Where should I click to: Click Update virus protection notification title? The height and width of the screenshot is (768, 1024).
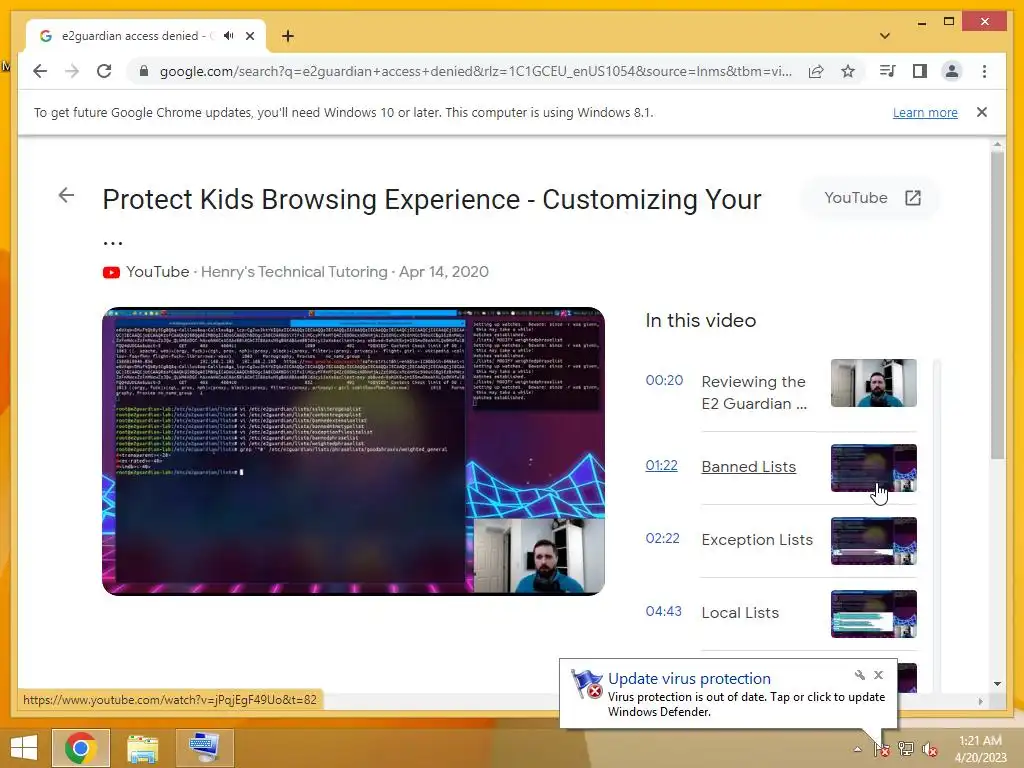pyautogui.click(x=689, y=679)
